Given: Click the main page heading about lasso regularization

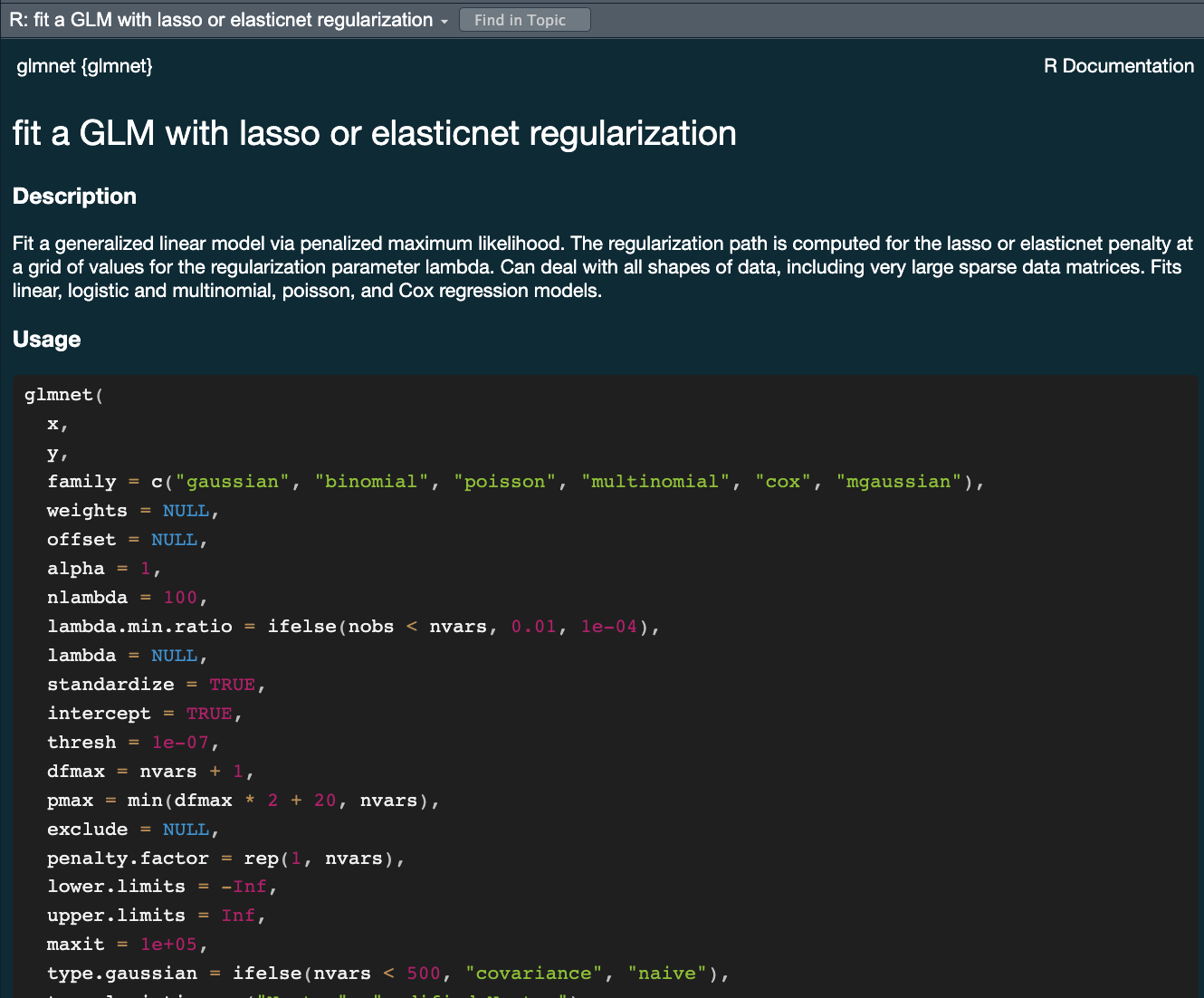Looking at the screenshot, I should (x=374, y=133).
